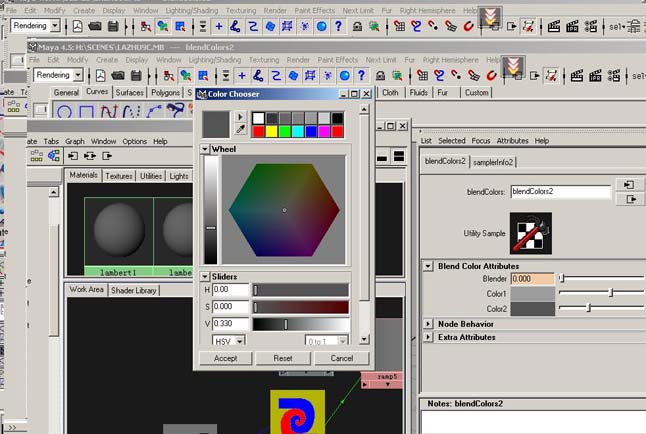Expand the Node Behavior section

[428, 324]
